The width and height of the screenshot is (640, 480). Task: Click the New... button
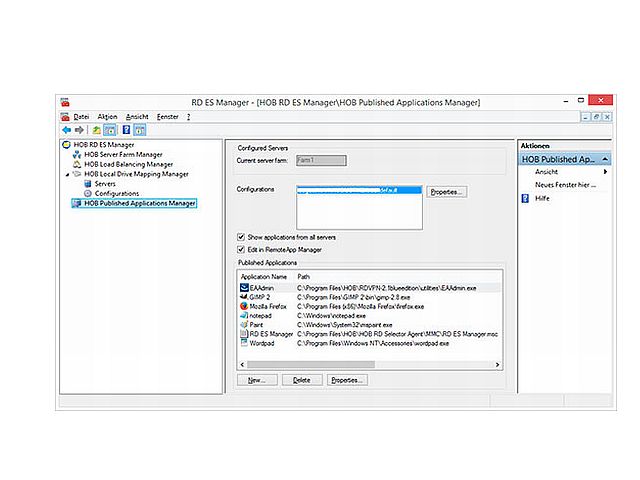tap(257, 380)
